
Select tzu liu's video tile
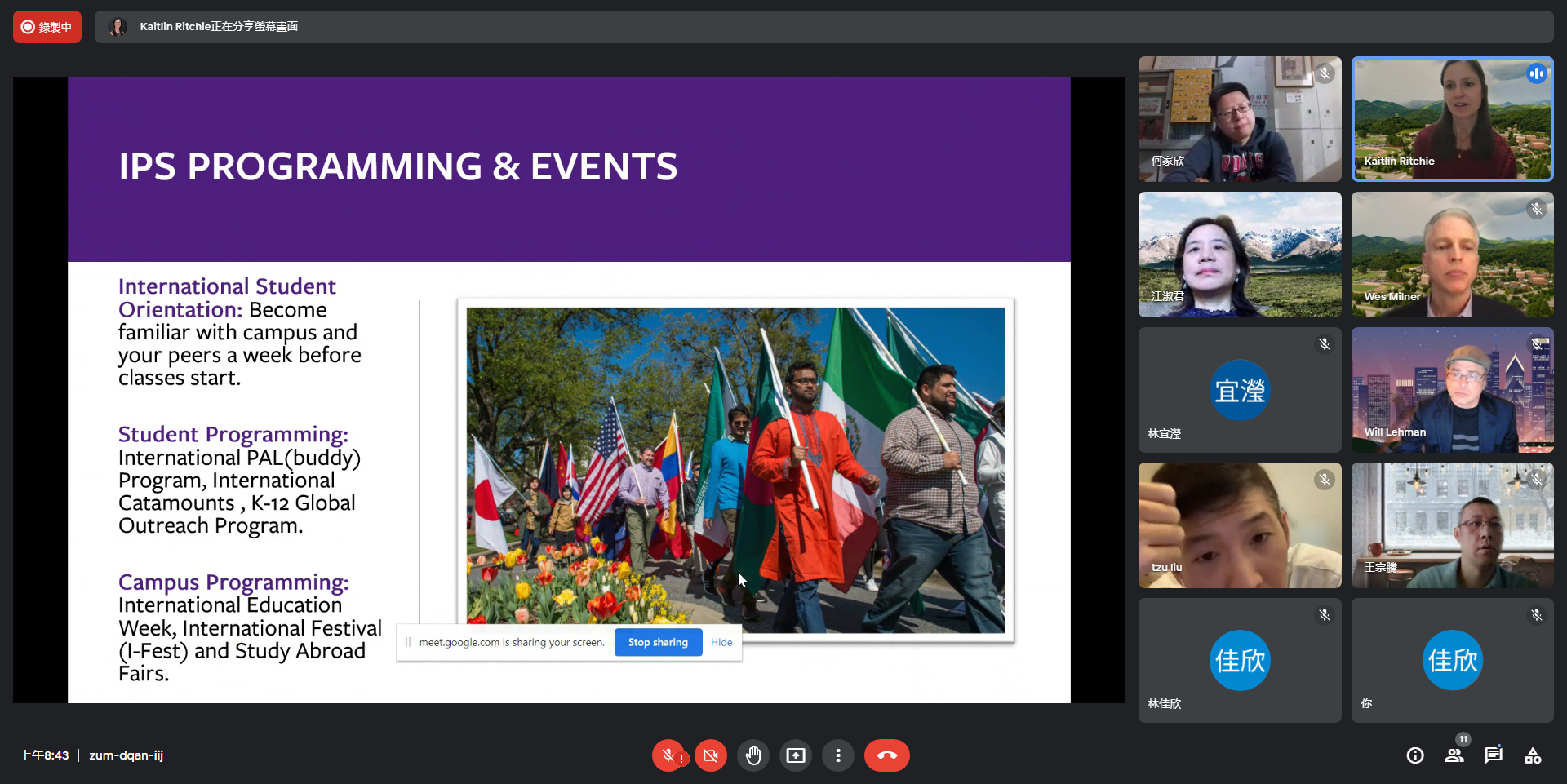pyautogui.click(x=1240, y=525)
